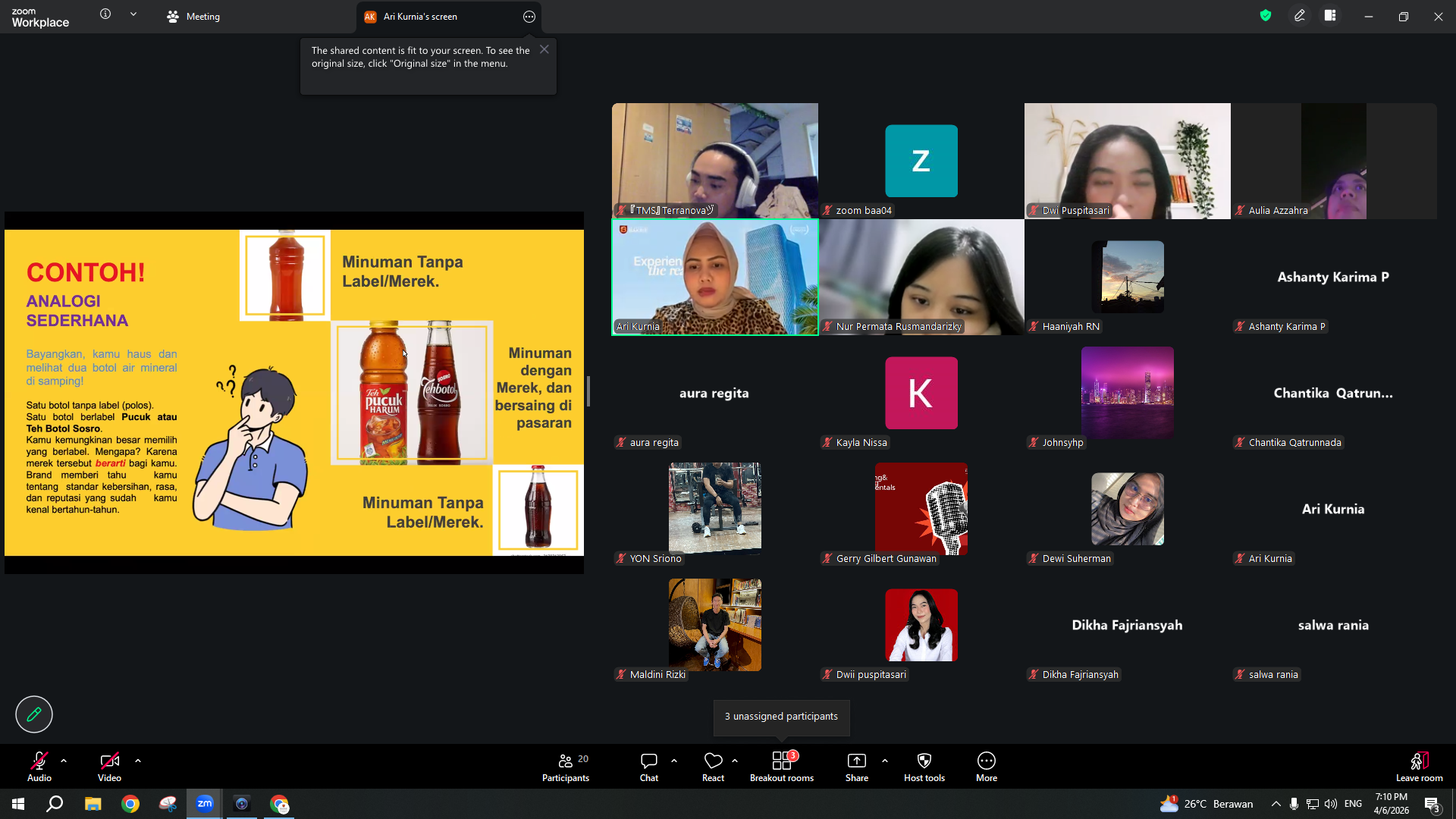Image resolution: width=1456 pixels, height=819 pixels.
Task: Click Kayla Nissa's K avatar
Action: [921, 393]
